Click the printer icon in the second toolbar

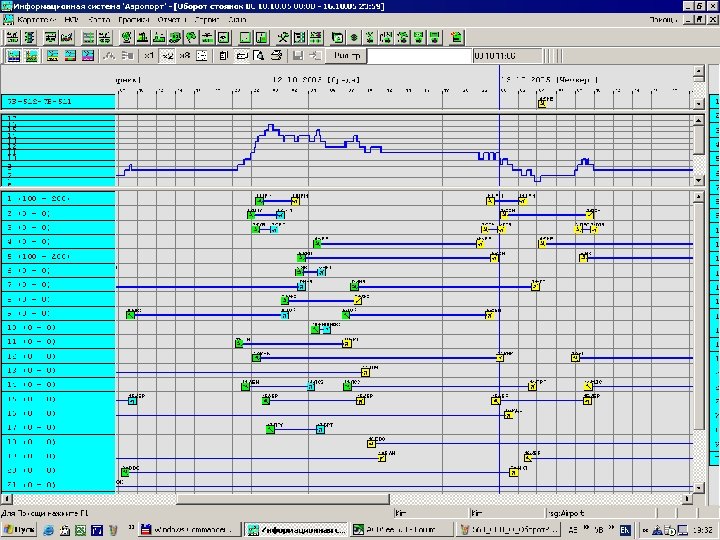(276, 56)
